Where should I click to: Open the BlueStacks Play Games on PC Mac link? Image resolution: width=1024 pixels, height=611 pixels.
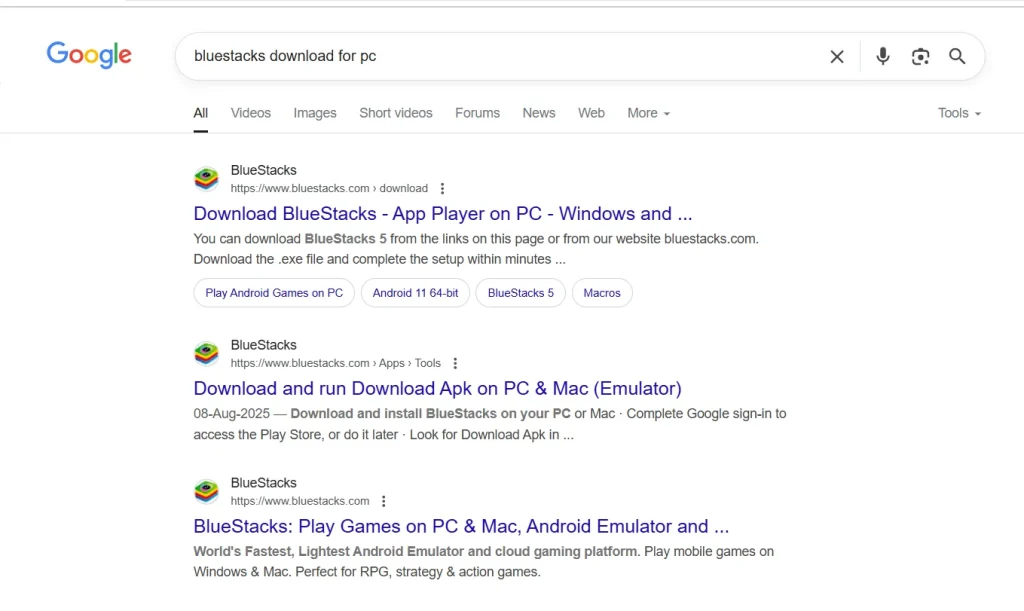461,526
